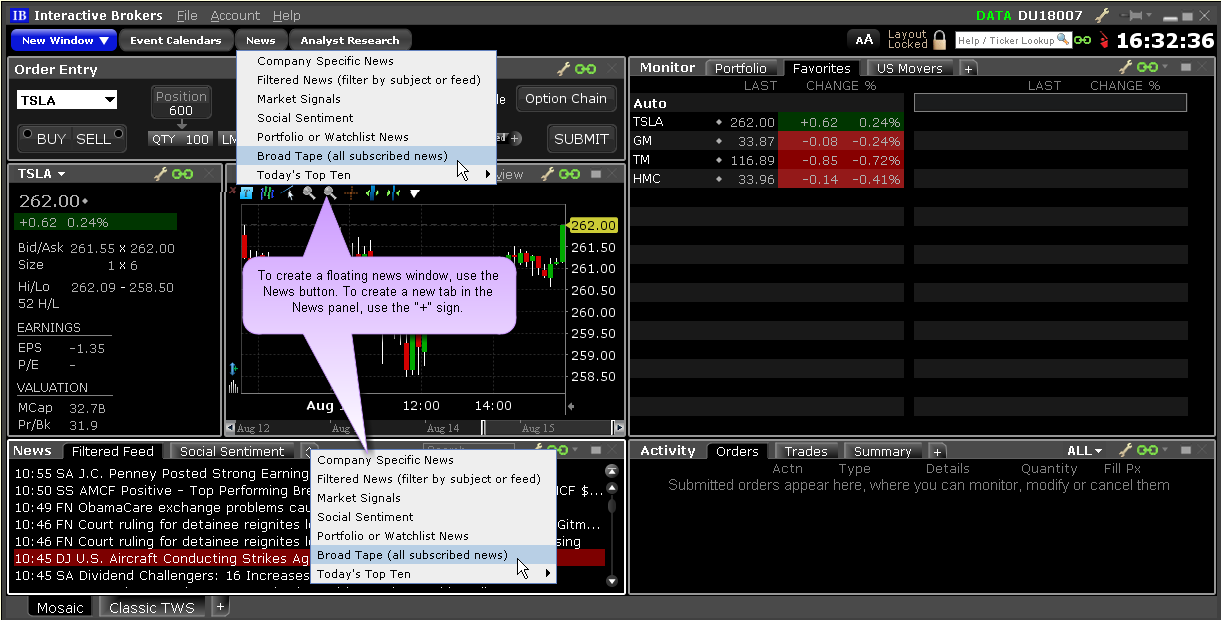Open Activity panel wrench configuration icon
This screenshot has height=620, width=1221.
(x=1125, y=451)
